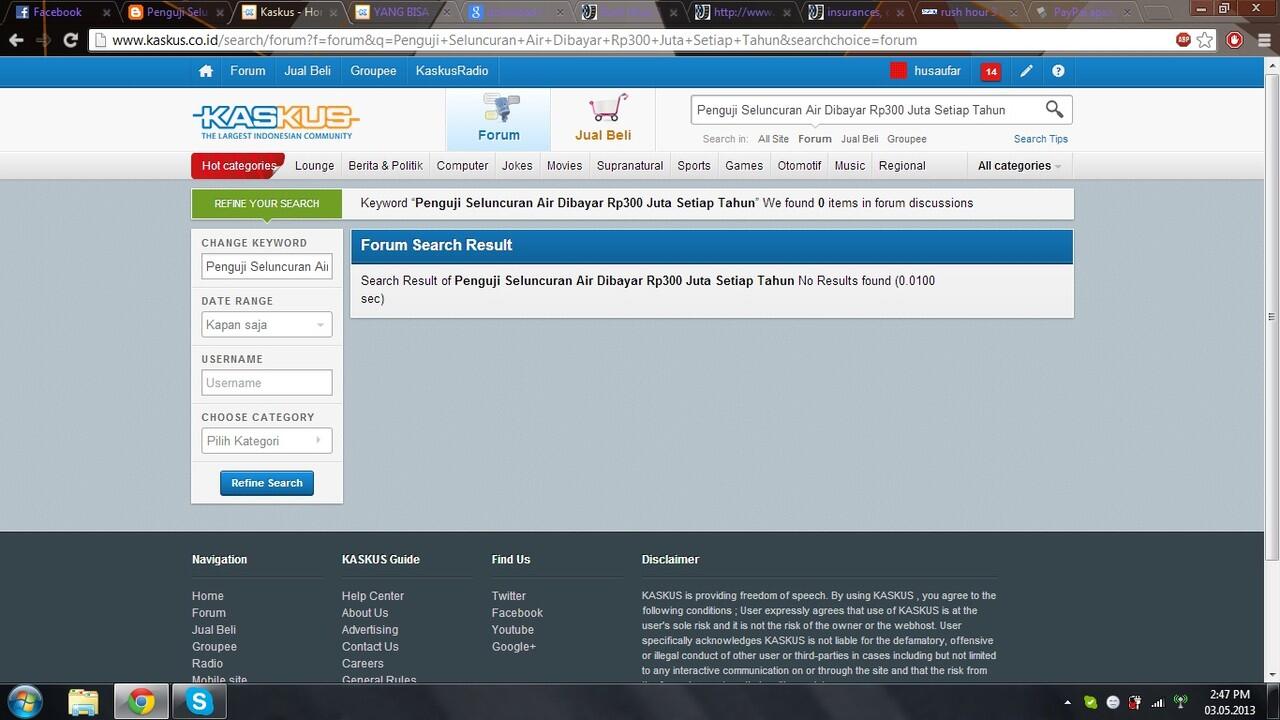Click the Change Keyword input field
The height and width of the screenshot is (720, 1280).
(267, 267)
